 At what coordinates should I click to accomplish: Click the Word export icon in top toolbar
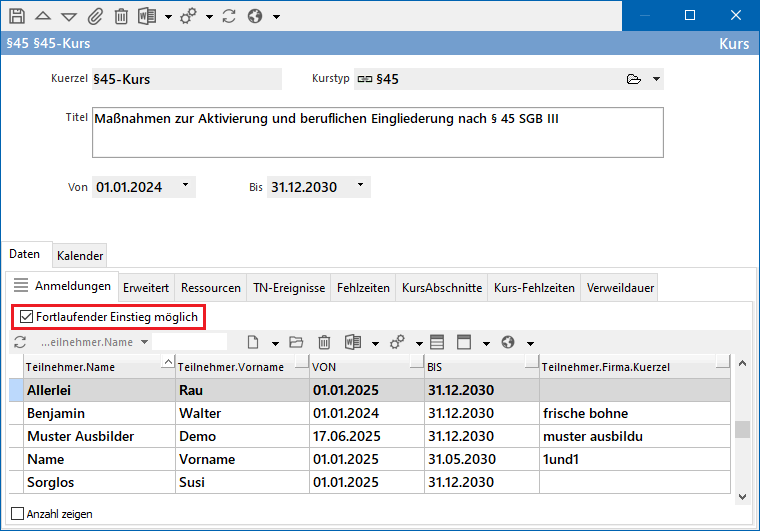148,16
